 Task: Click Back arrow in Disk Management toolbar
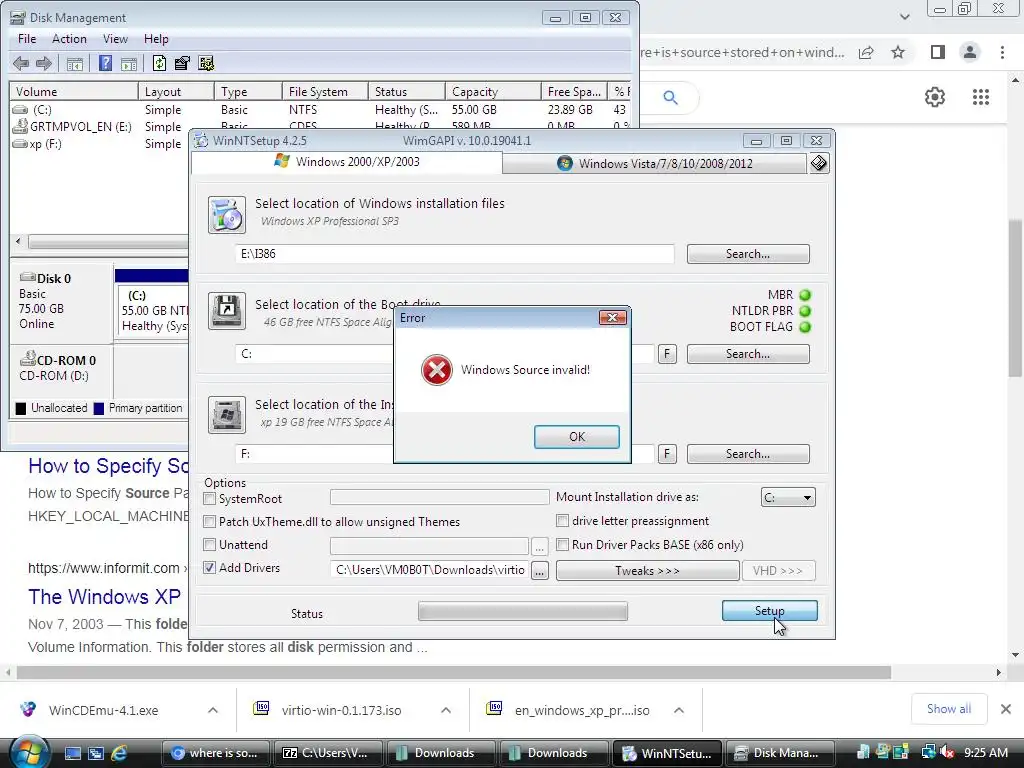[21, 63]
